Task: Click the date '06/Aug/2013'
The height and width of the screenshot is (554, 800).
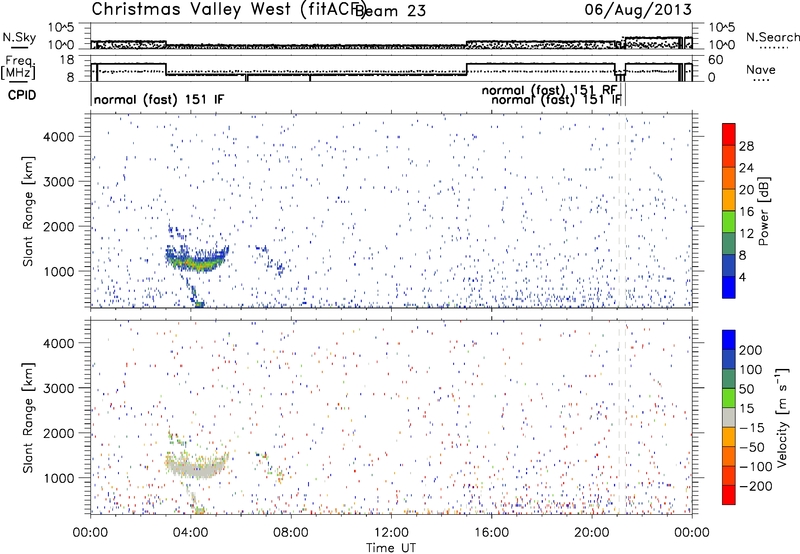Action: 638,10
